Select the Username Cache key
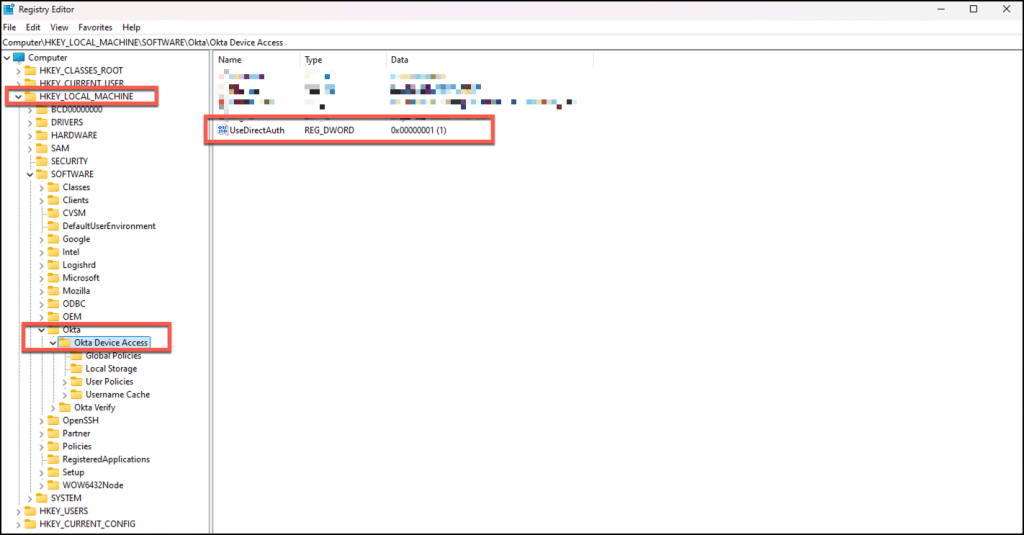The width and height of the screenshot is (1024, 535). click(117, 395)
